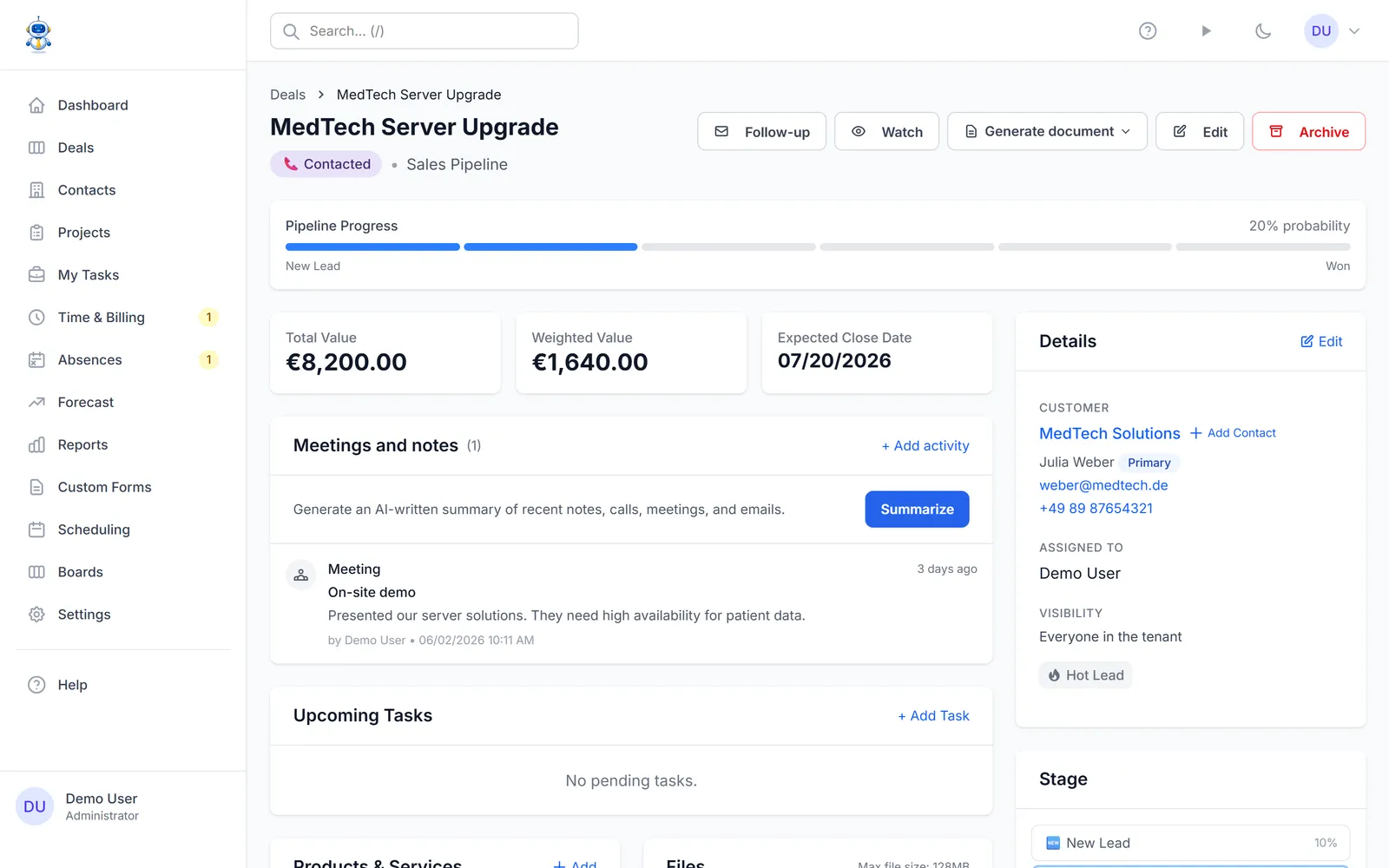Image resolution: width=1389 pixels, height=868 pixels.
Task: Click last pipeline progress segment near Won
Action: (x=1262, y=247)
